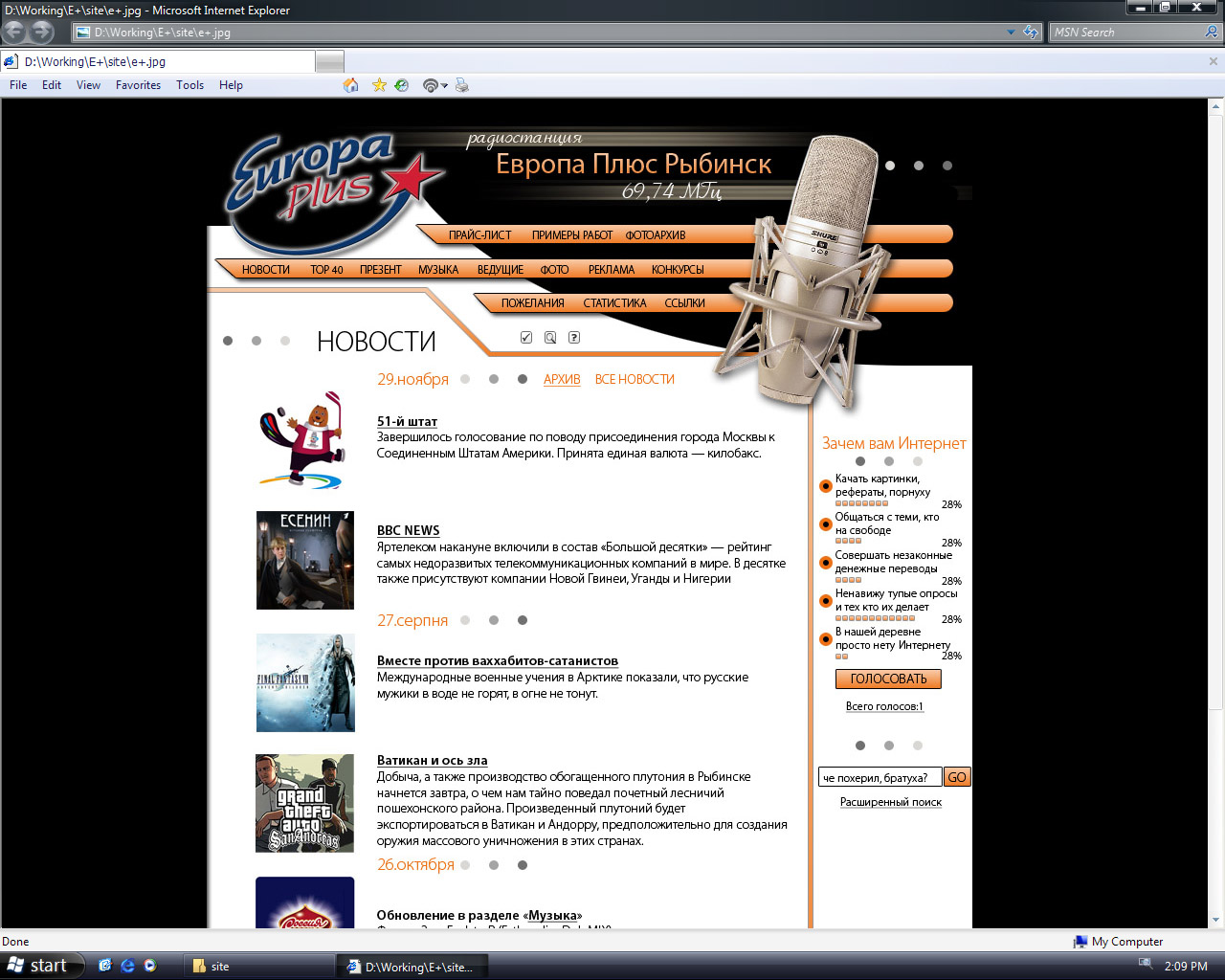Screen dimensions: 1225x980
Task: Launch Windows Media Player from quick launch
Action: [150, 967]
